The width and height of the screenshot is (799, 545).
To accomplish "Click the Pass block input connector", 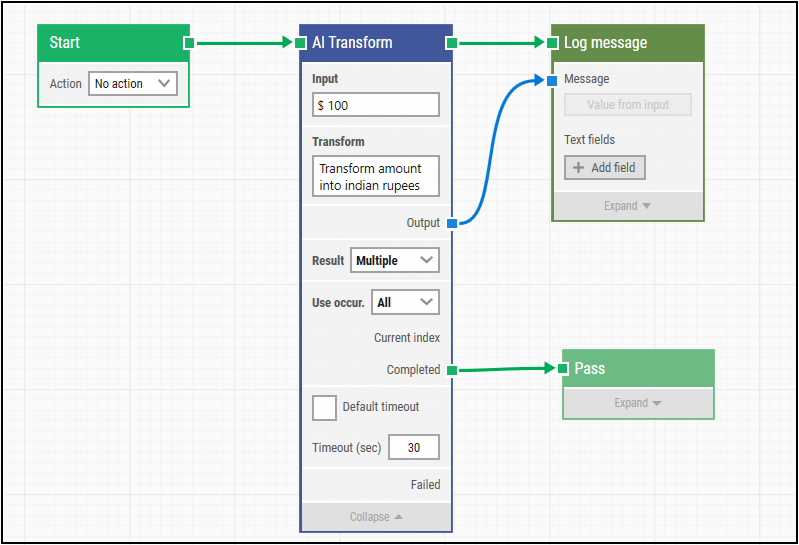I will pyautogui.click(x=563, y=368).
